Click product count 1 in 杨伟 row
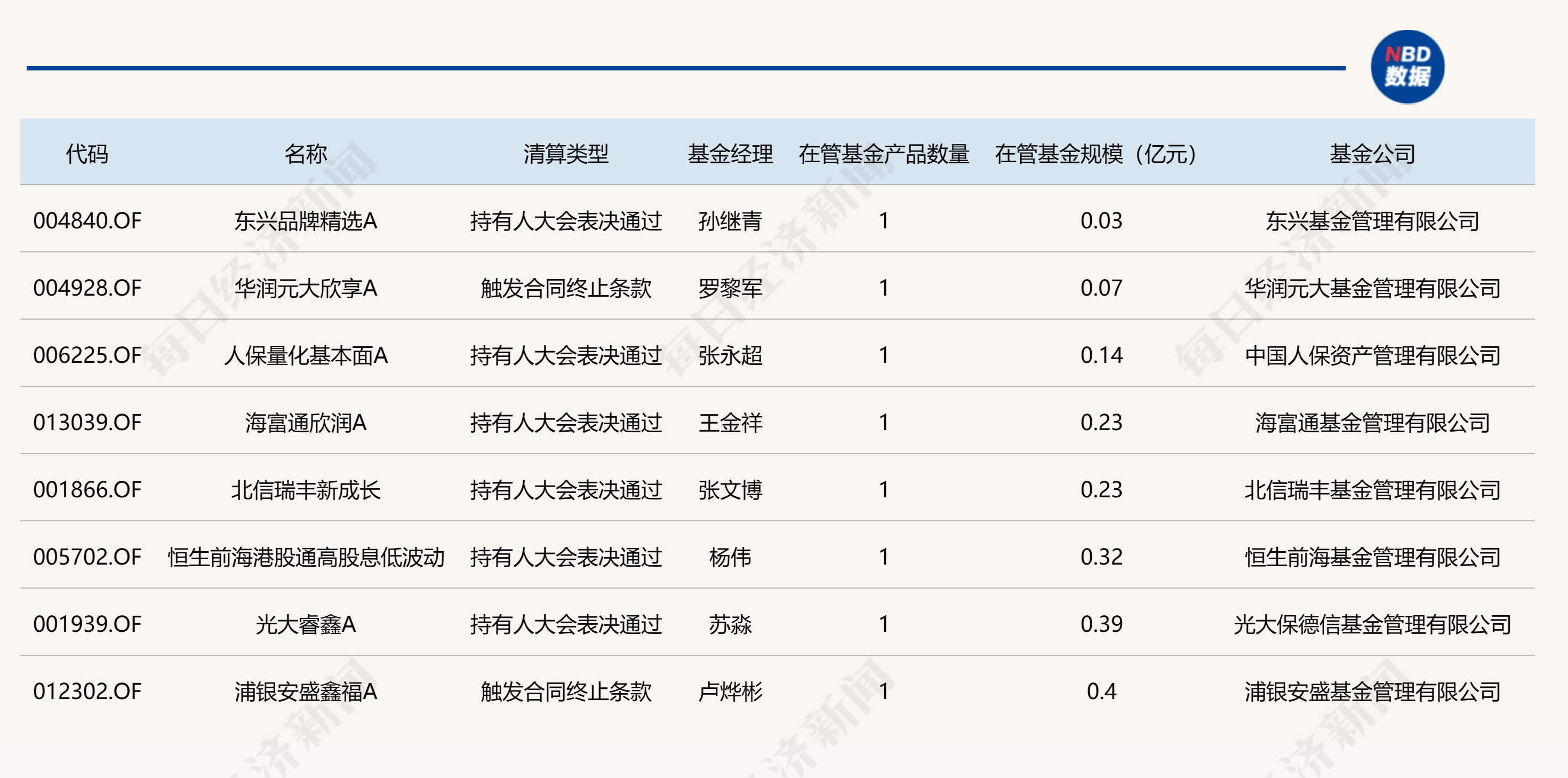 884,557
